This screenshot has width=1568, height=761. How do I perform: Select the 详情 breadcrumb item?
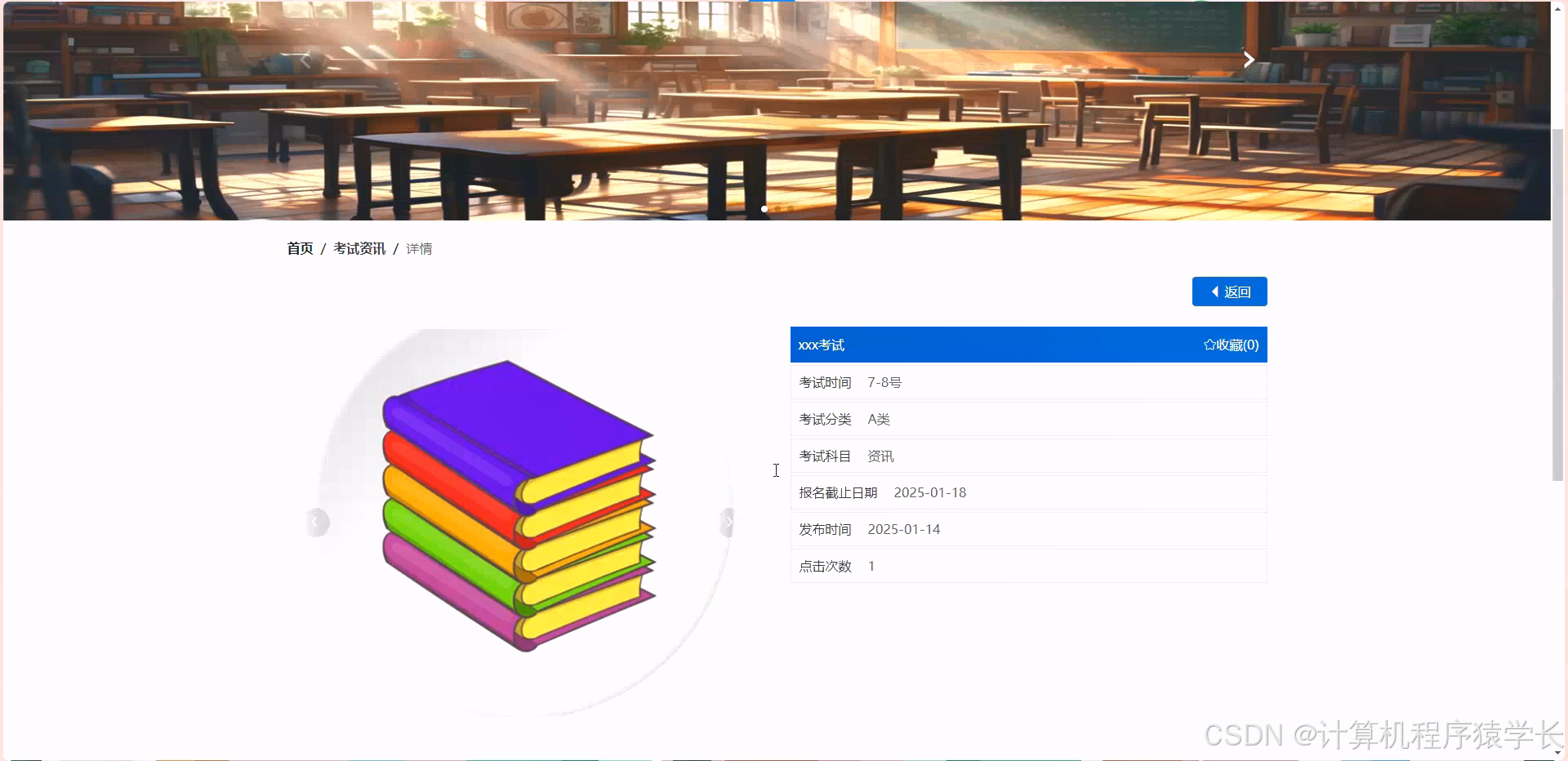pos(419,248)
